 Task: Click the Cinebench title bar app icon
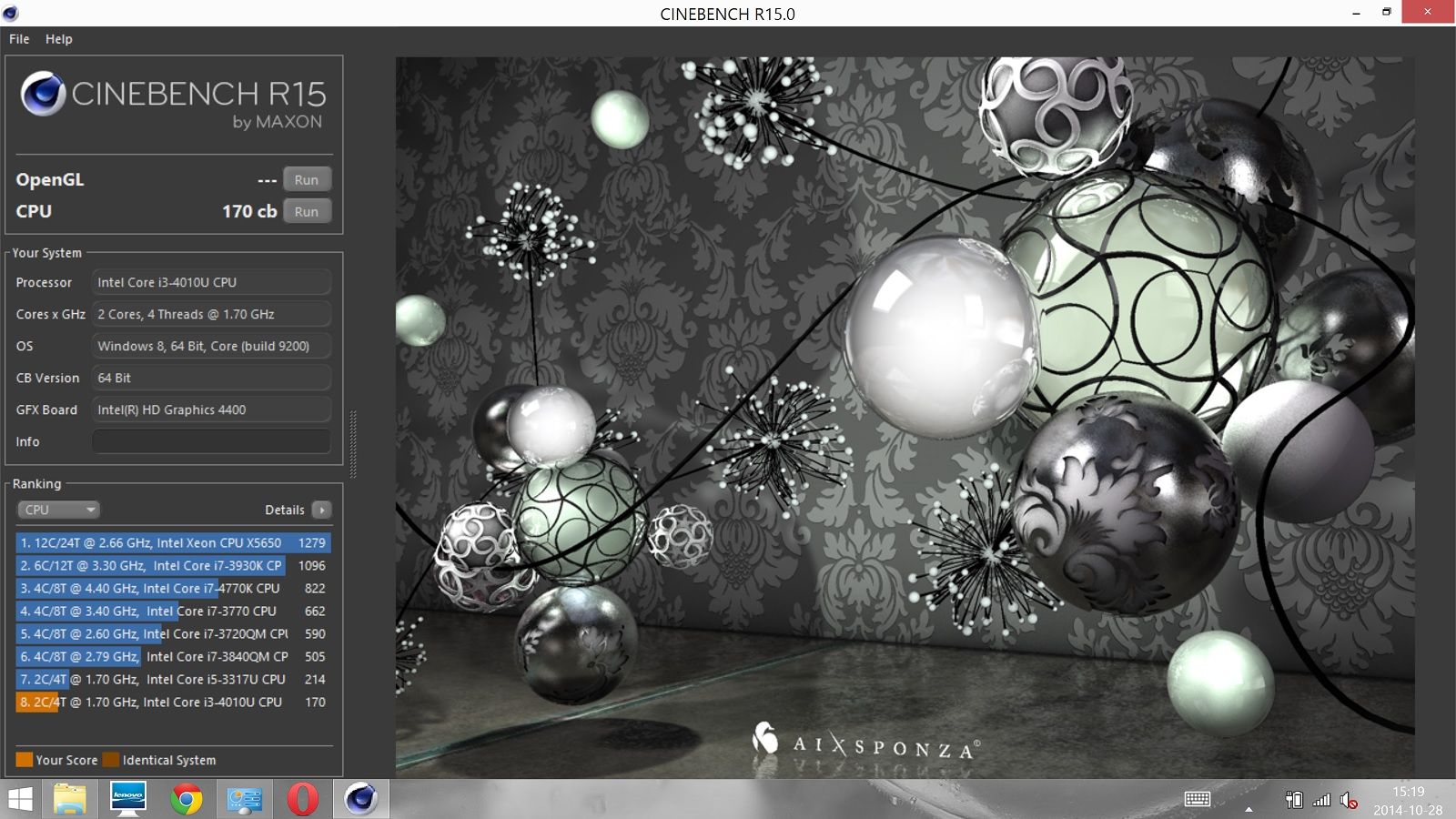(x=11, y=13)
